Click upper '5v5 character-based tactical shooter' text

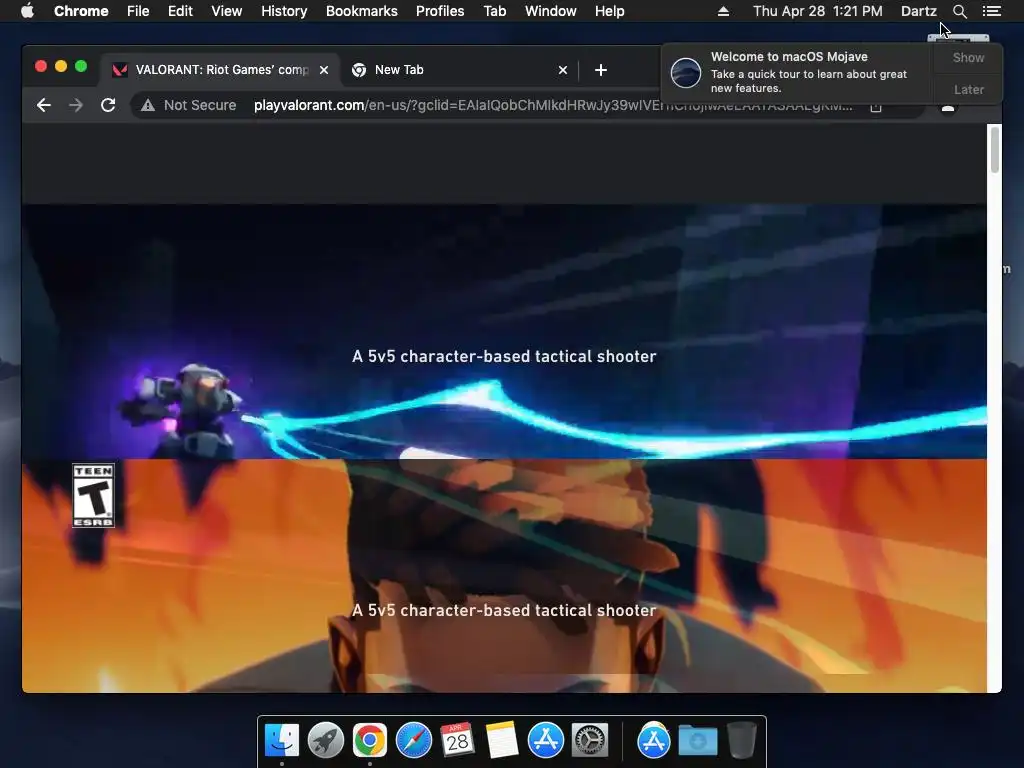(x=504, y=357)
